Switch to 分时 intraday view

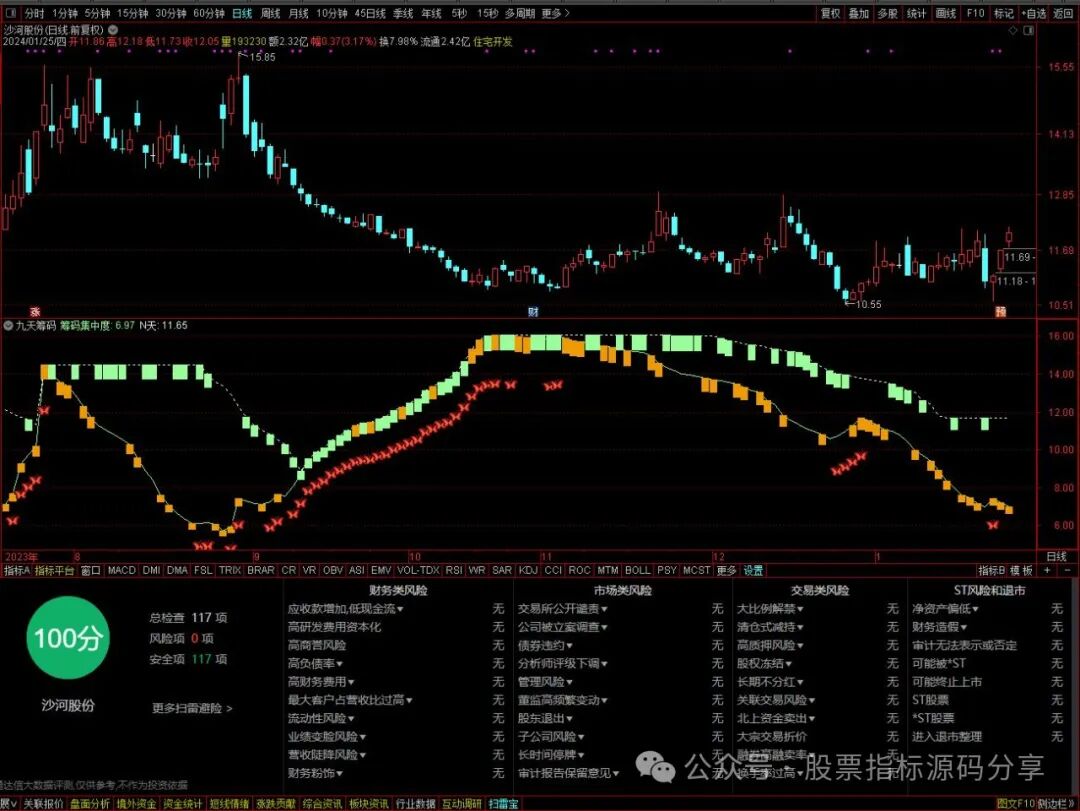(34, 13)
